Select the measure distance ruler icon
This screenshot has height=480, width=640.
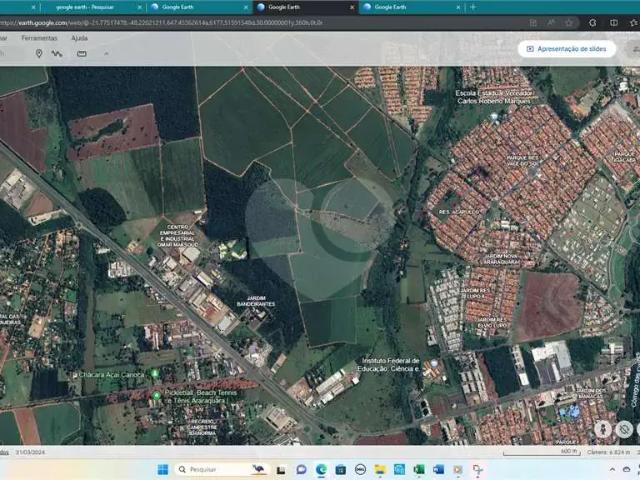click(x=81, y=53)
